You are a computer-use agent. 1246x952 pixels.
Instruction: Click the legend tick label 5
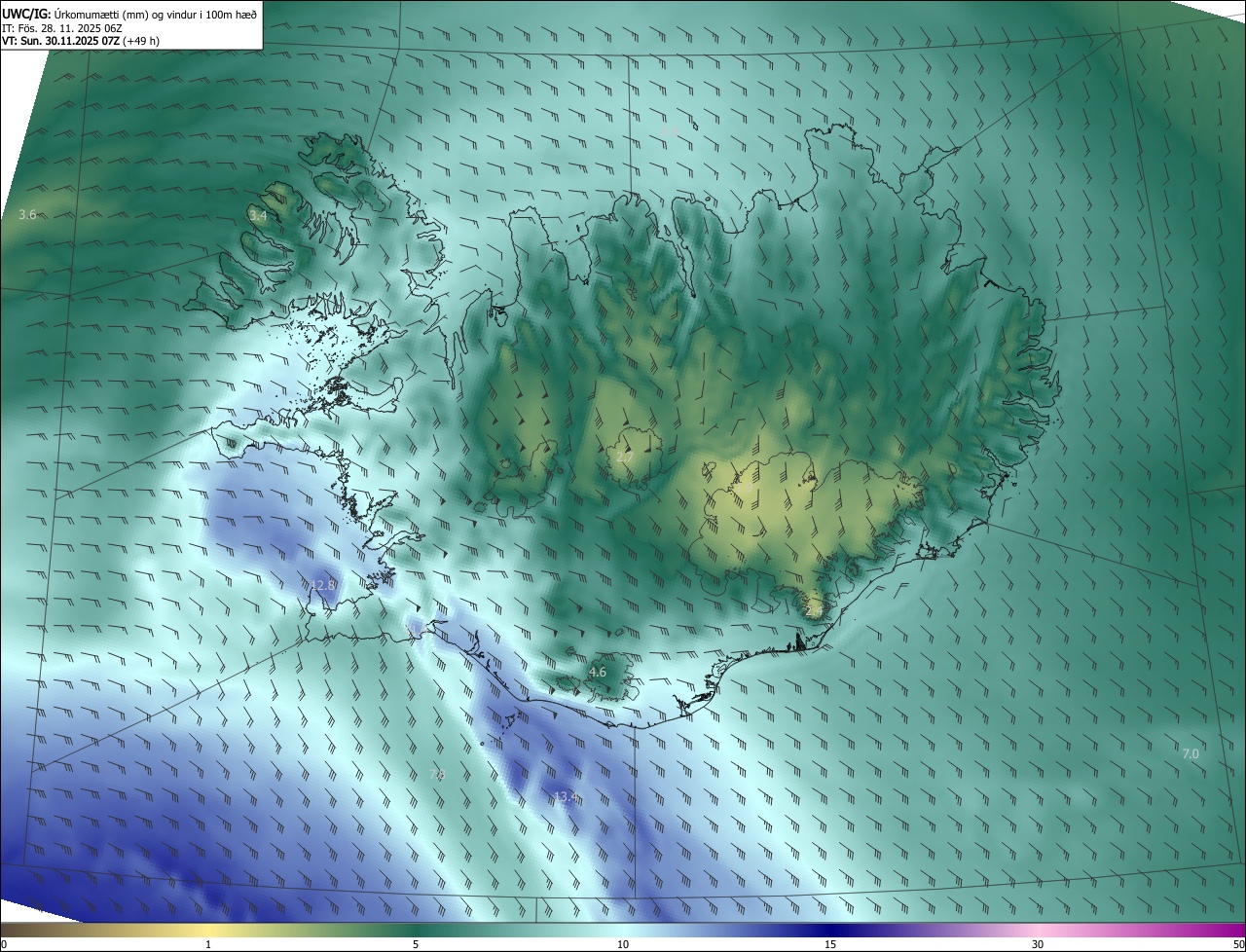tap(416, 945)
